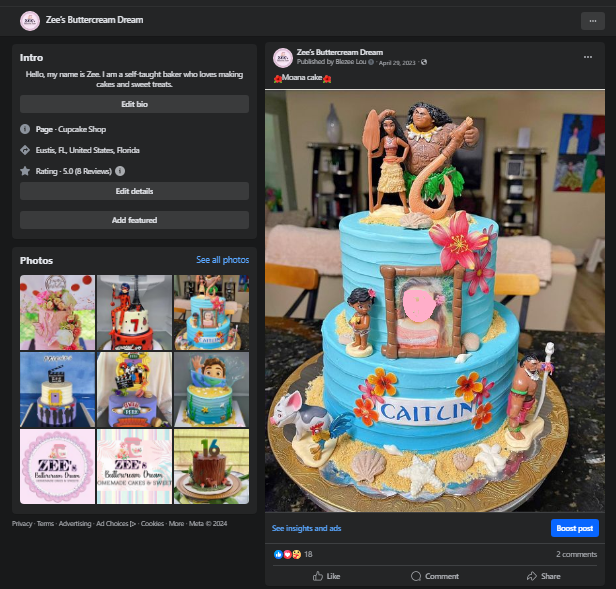
Task: Open the number 16 chocolate cake thumbnail
Action: pos(211,466)
